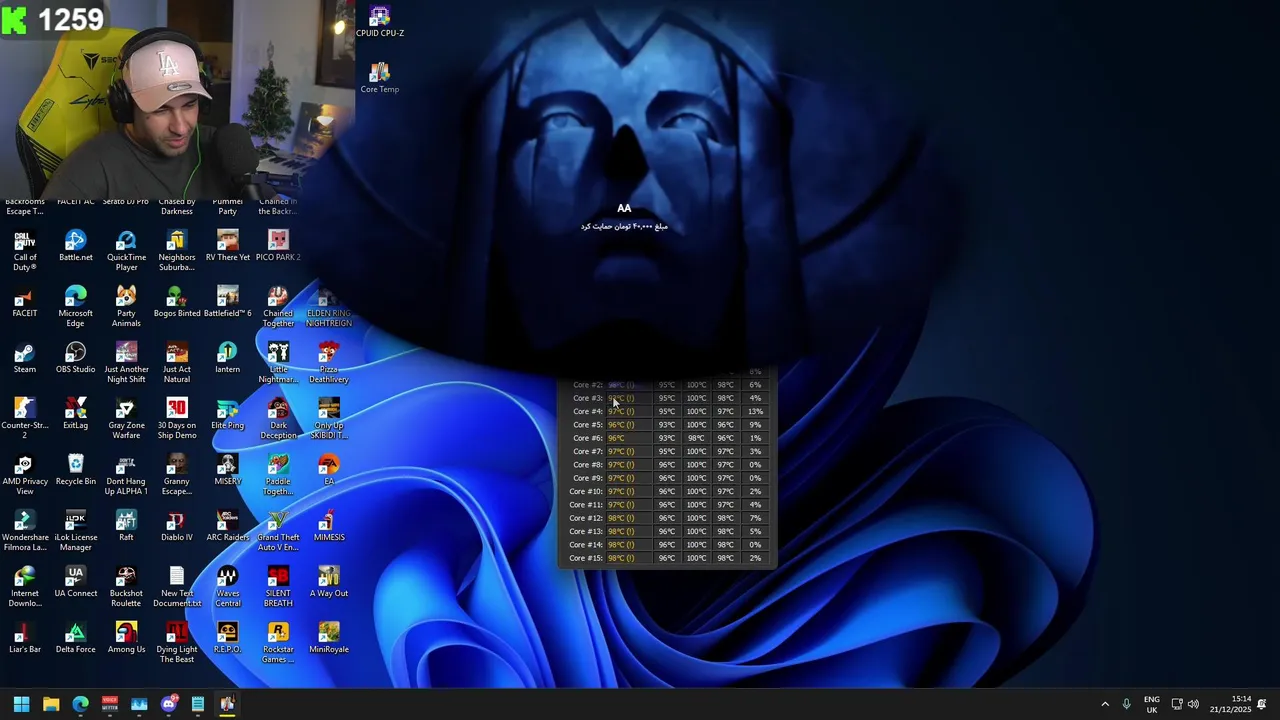Image resolution: width=1280 pixels, height=720 pixels.
Task: Open Discord from the taskbar
Action: click(169, 704)
